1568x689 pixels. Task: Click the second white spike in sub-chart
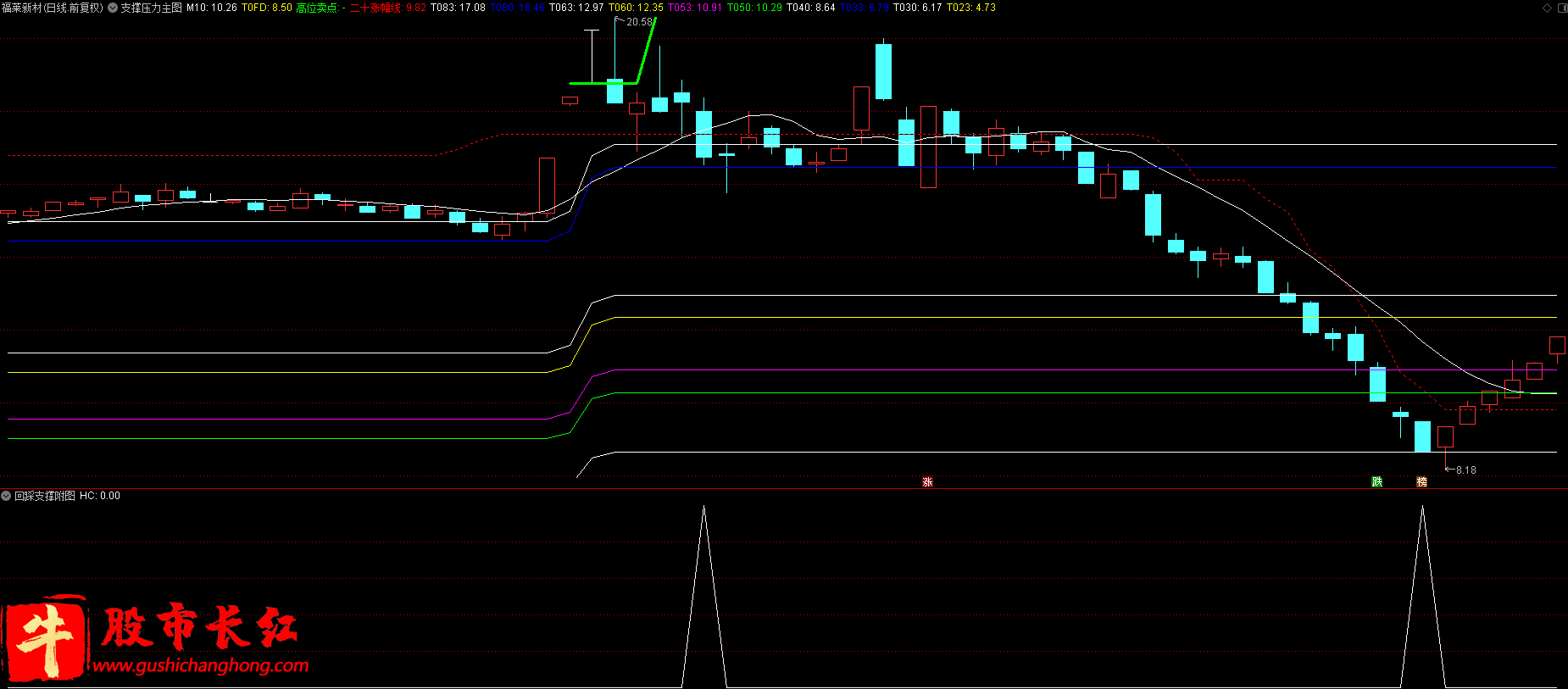[1422, 597]
